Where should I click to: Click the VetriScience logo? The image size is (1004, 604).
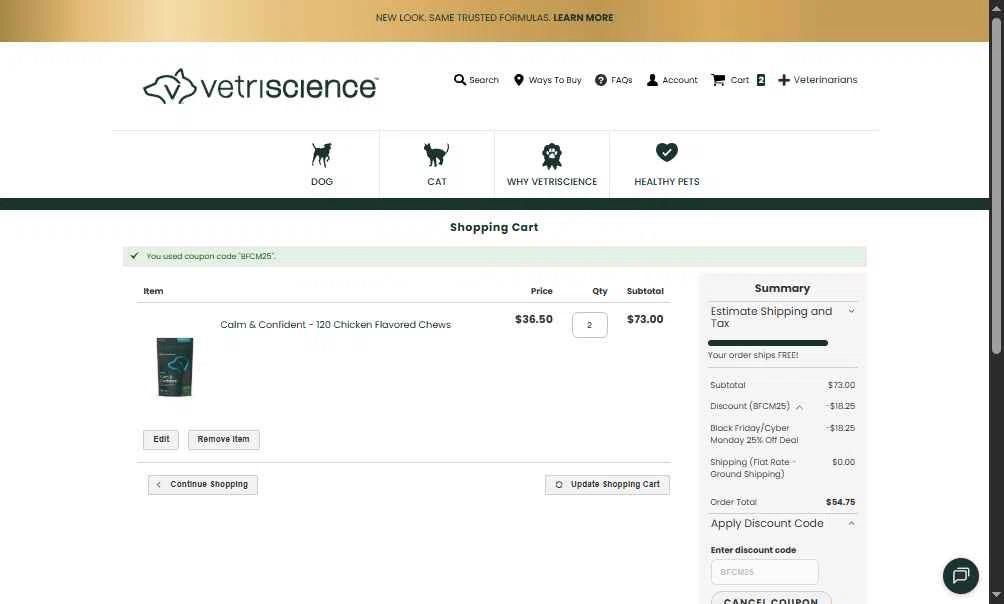coord(261,86)
